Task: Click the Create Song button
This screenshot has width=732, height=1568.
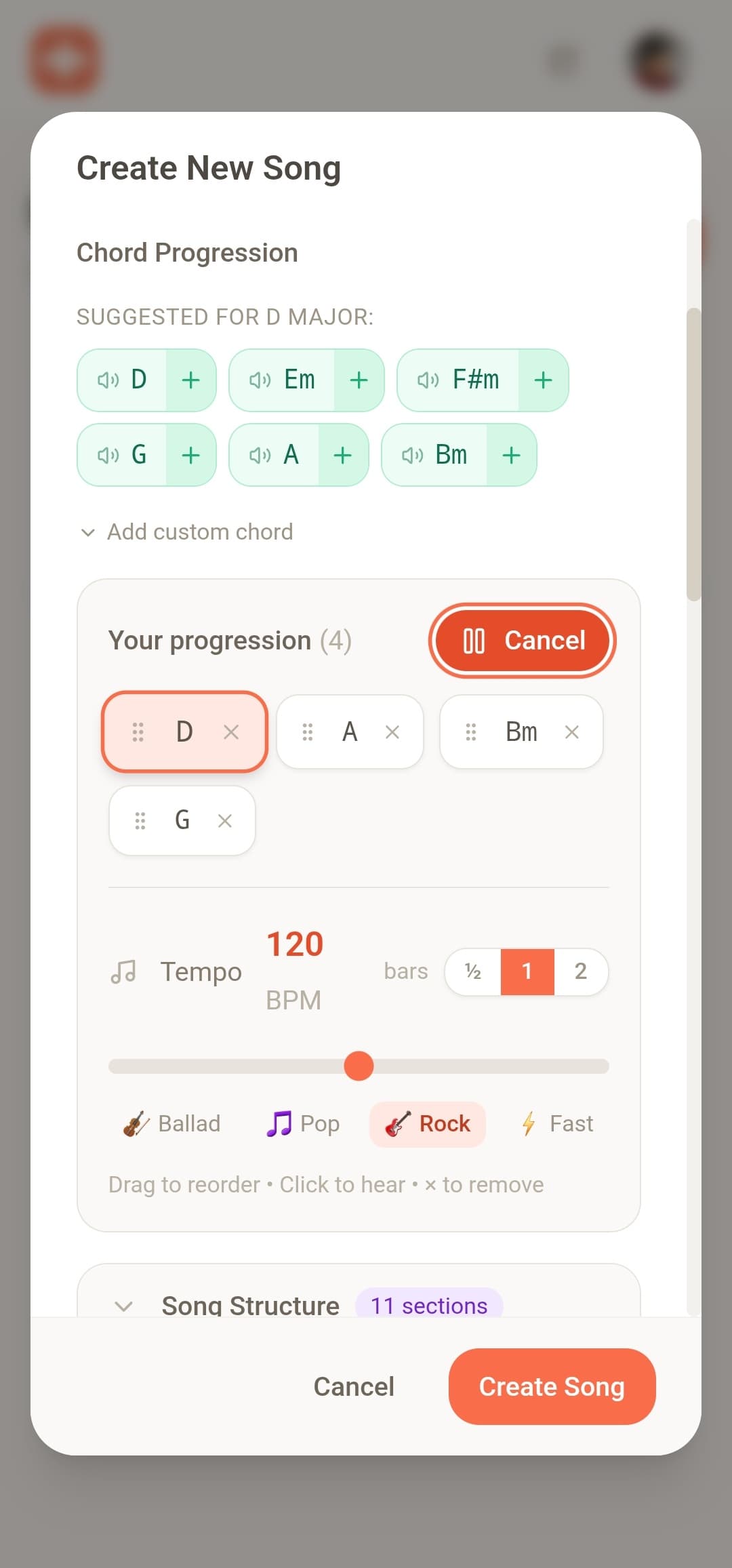Action: pos(551,1386)
